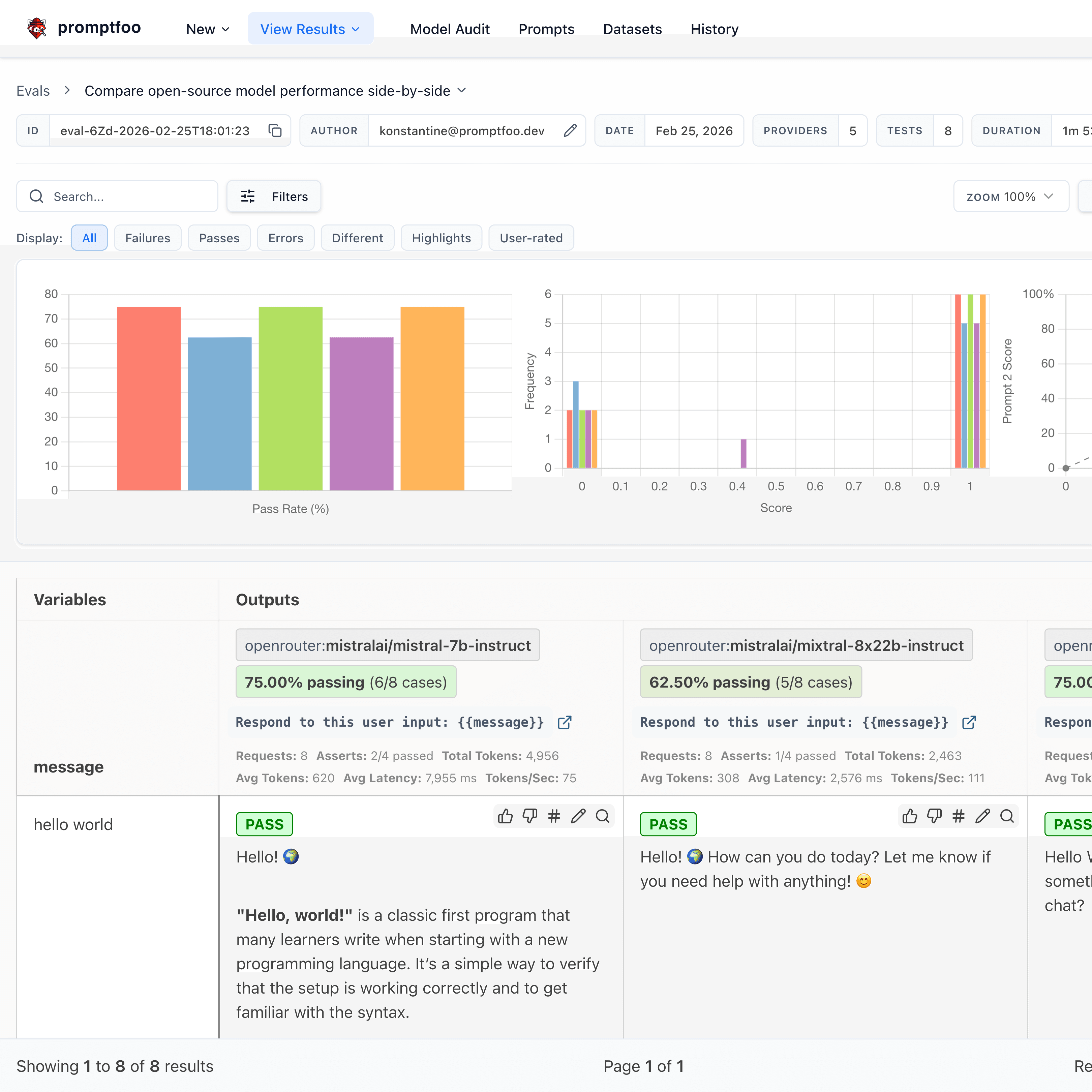This screenshot has height=1092, width=1092.
Task: Click the Outputs column header
Action: point(267,599)
